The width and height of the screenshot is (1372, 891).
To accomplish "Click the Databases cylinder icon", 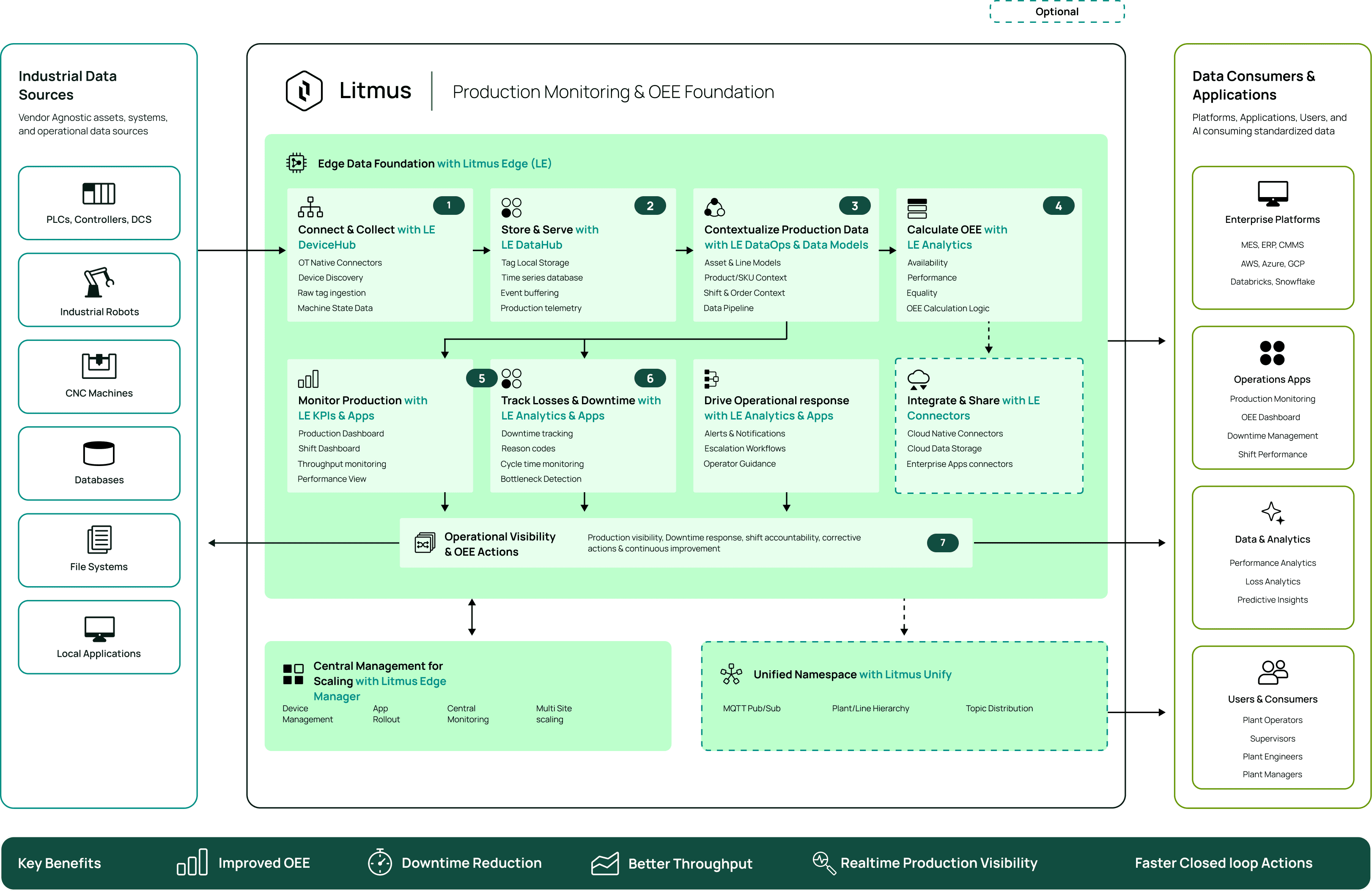I will click(x=99, y=454).
